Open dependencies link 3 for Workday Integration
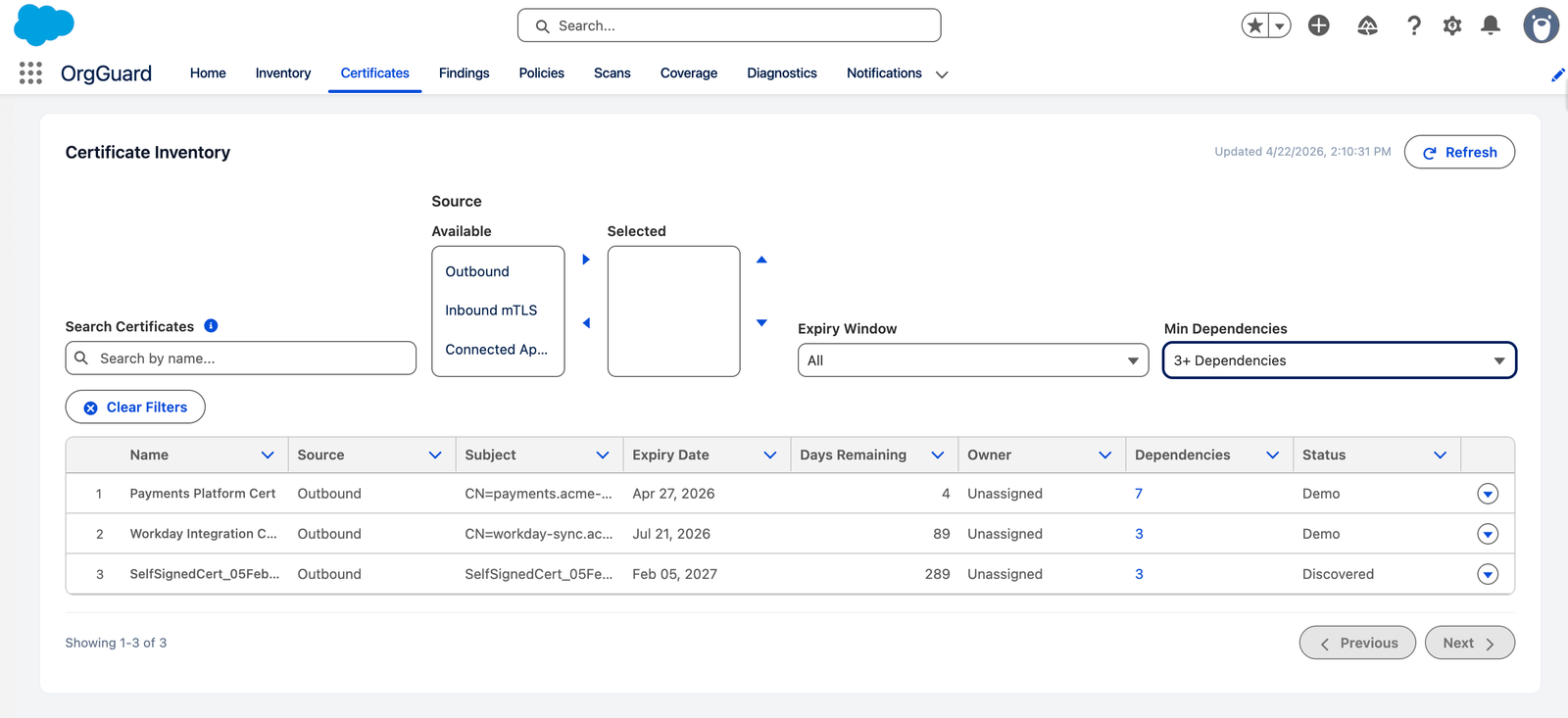The height and width of the screenshot is (718, 1568). click(1139, 534)
